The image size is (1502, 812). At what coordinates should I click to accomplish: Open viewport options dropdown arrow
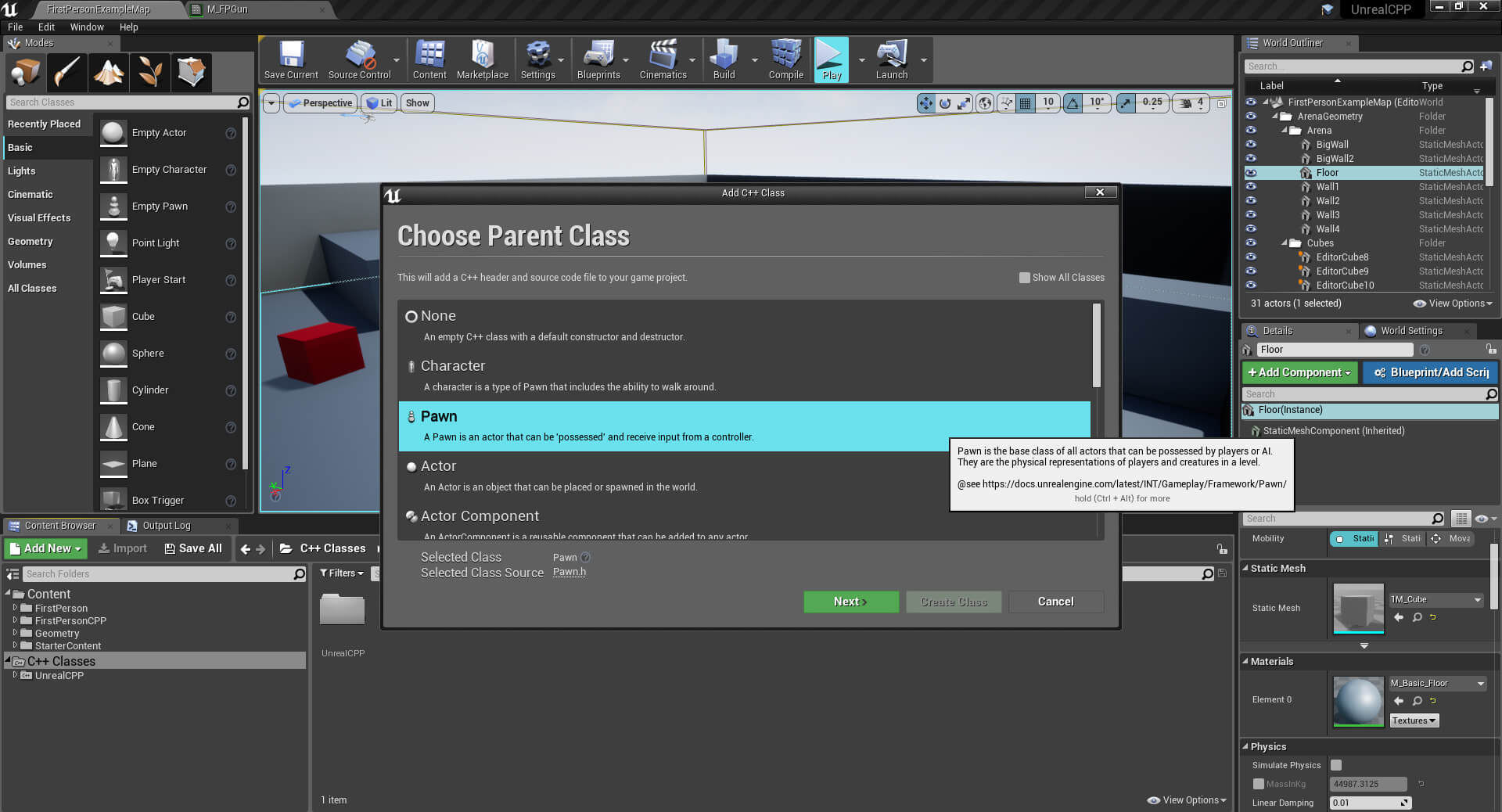[x=271, y=103]
